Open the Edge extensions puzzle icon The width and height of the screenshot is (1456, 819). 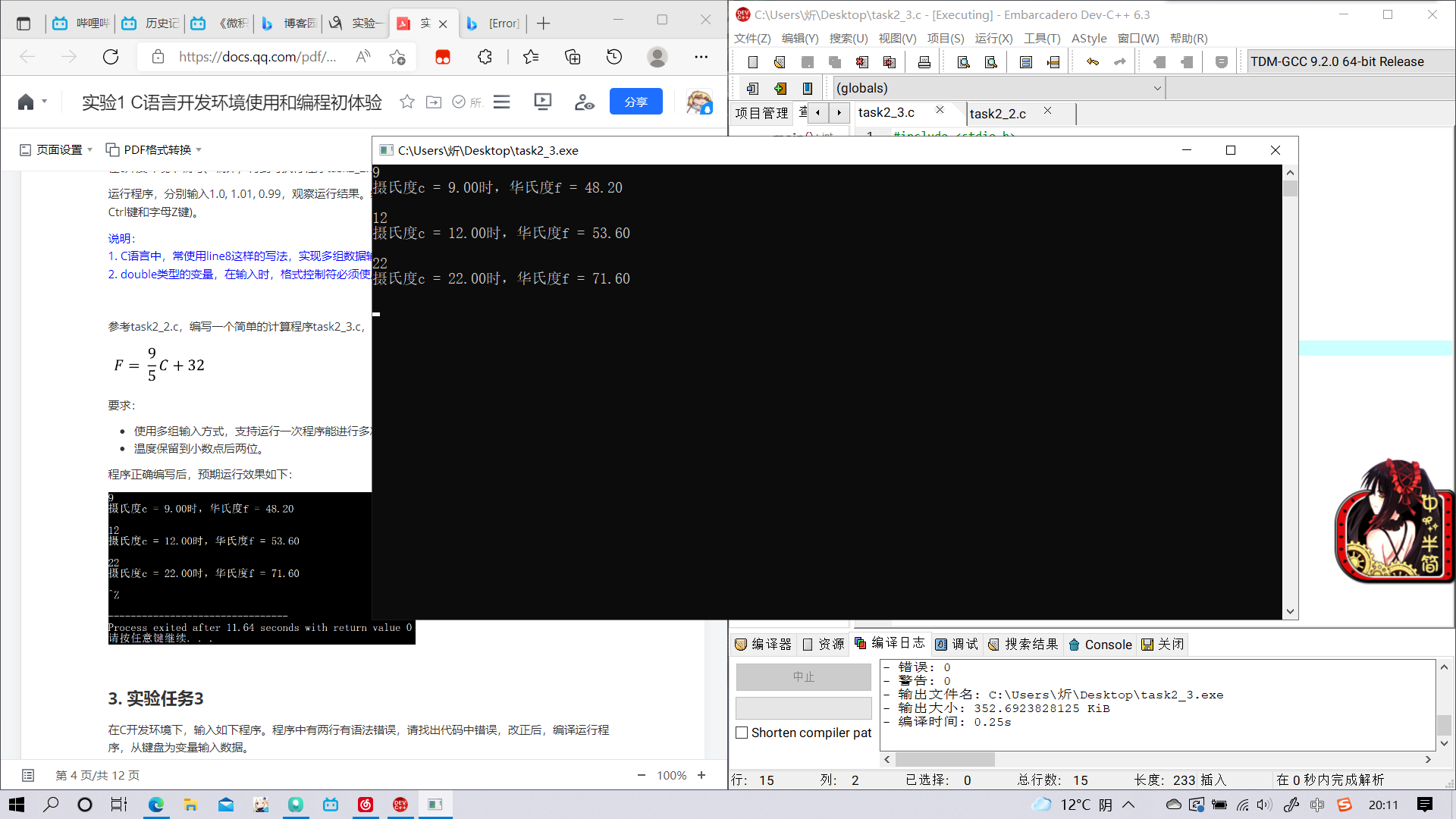(x=485, y=57)
